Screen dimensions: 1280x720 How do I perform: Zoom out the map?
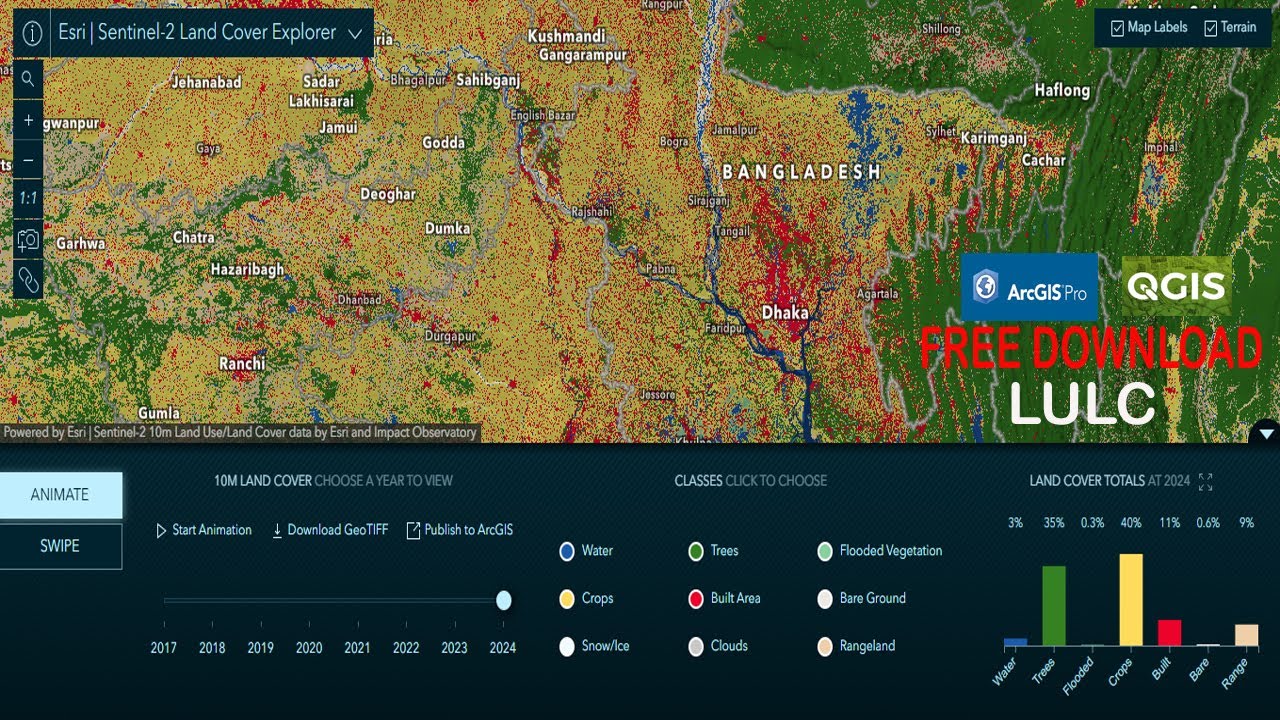tap(28, 160)
